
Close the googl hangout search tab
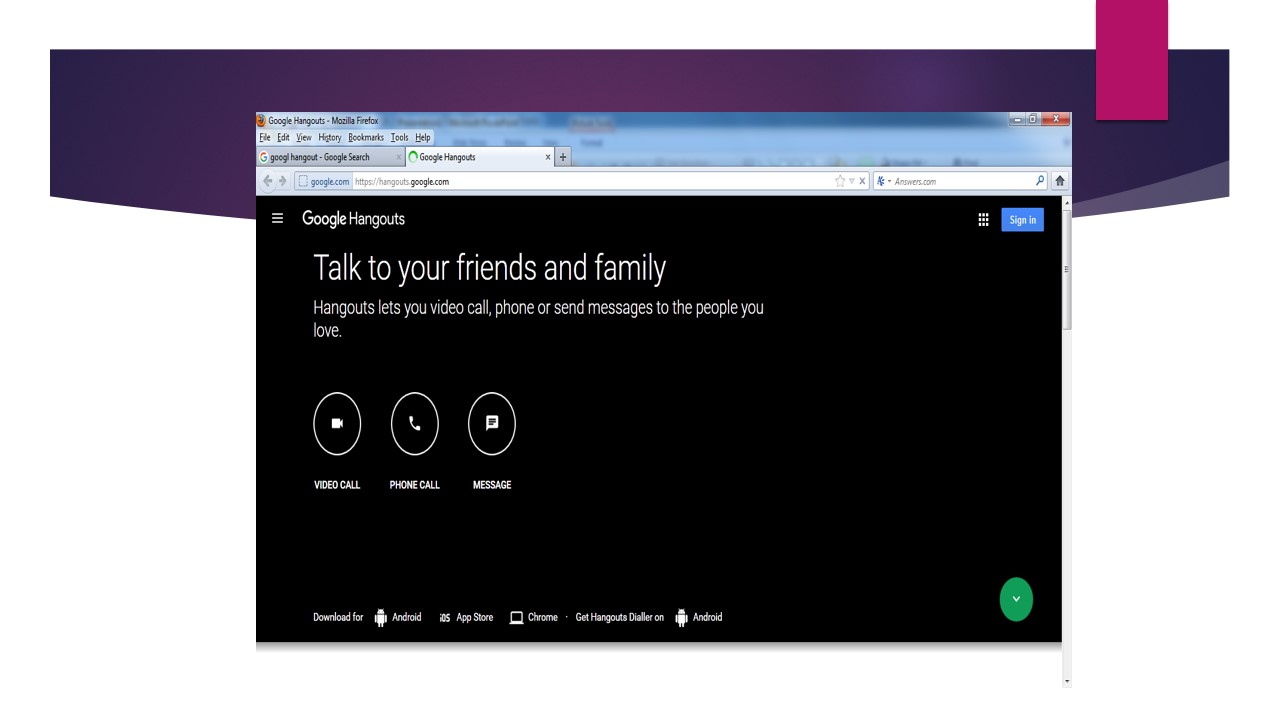click(398, 157)
